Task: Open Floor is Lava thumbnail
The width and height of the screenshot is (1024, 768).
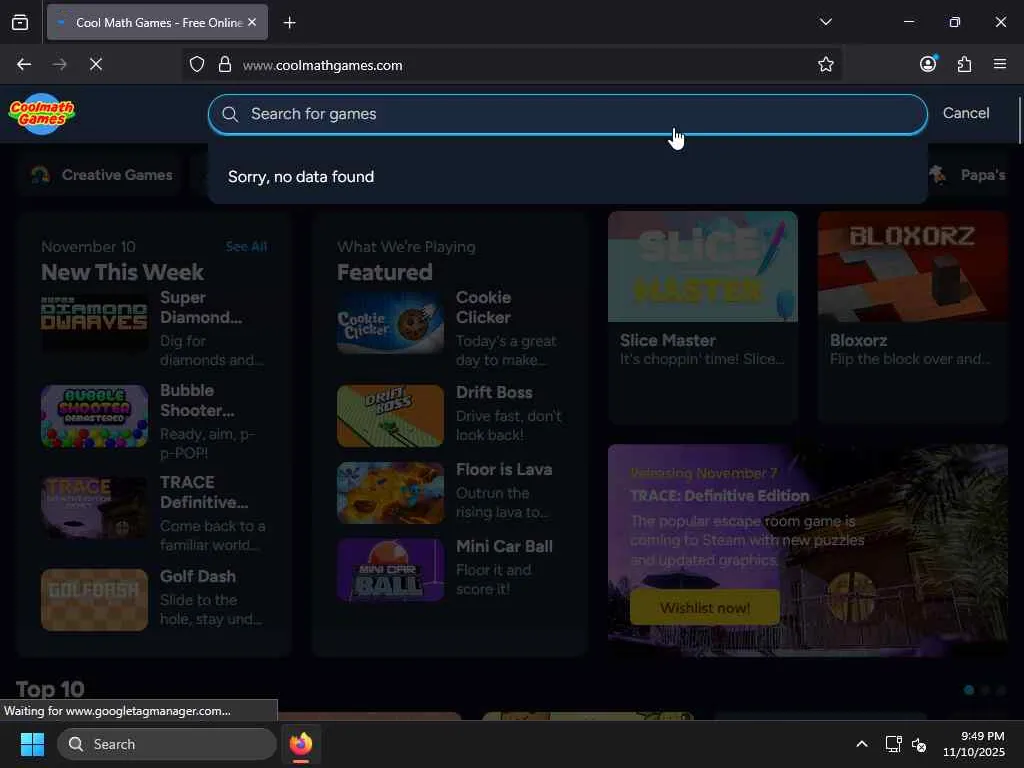Action: (x=390, y=493)
